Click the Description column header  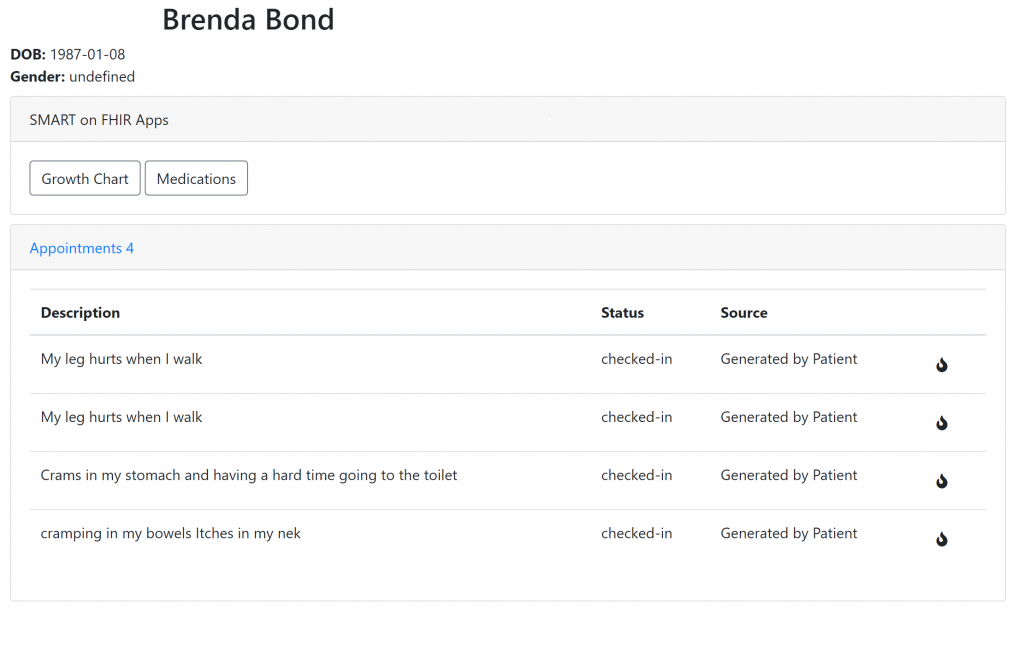click(80, 312)
